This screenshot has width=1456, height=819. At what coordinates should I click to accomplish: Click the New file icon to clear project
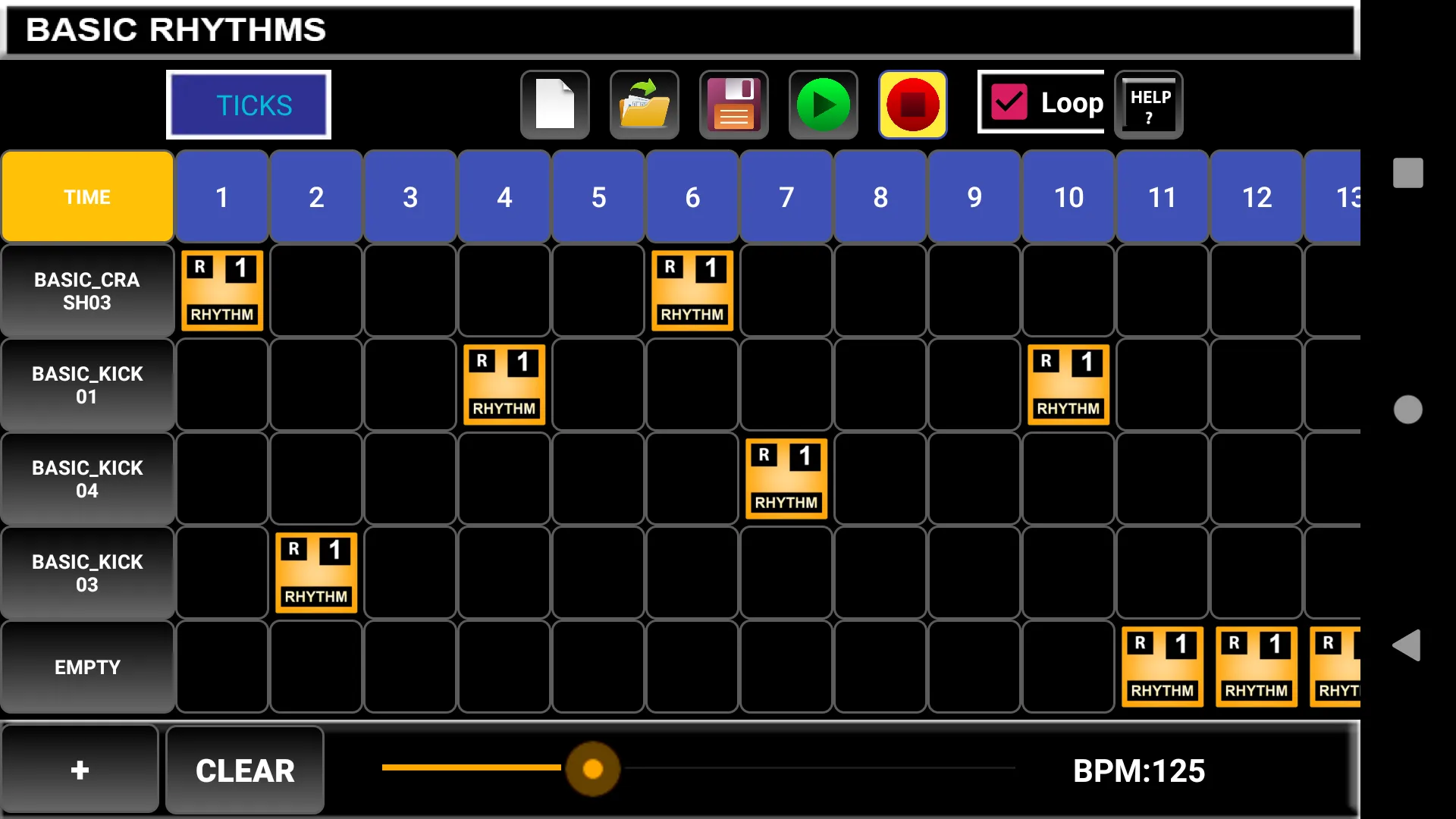click(553, 103)
